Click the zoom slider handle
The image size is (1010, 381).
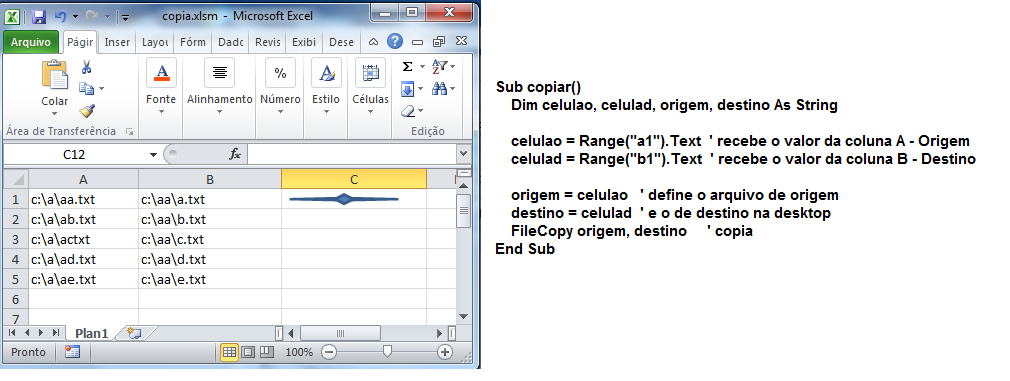(387, 352)
